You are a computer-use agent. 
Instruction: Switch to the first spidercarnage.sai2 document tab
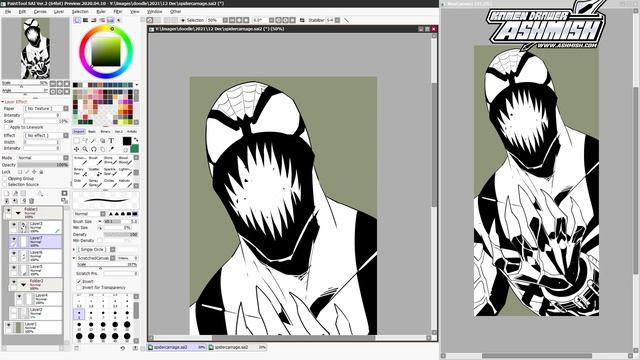177,347
